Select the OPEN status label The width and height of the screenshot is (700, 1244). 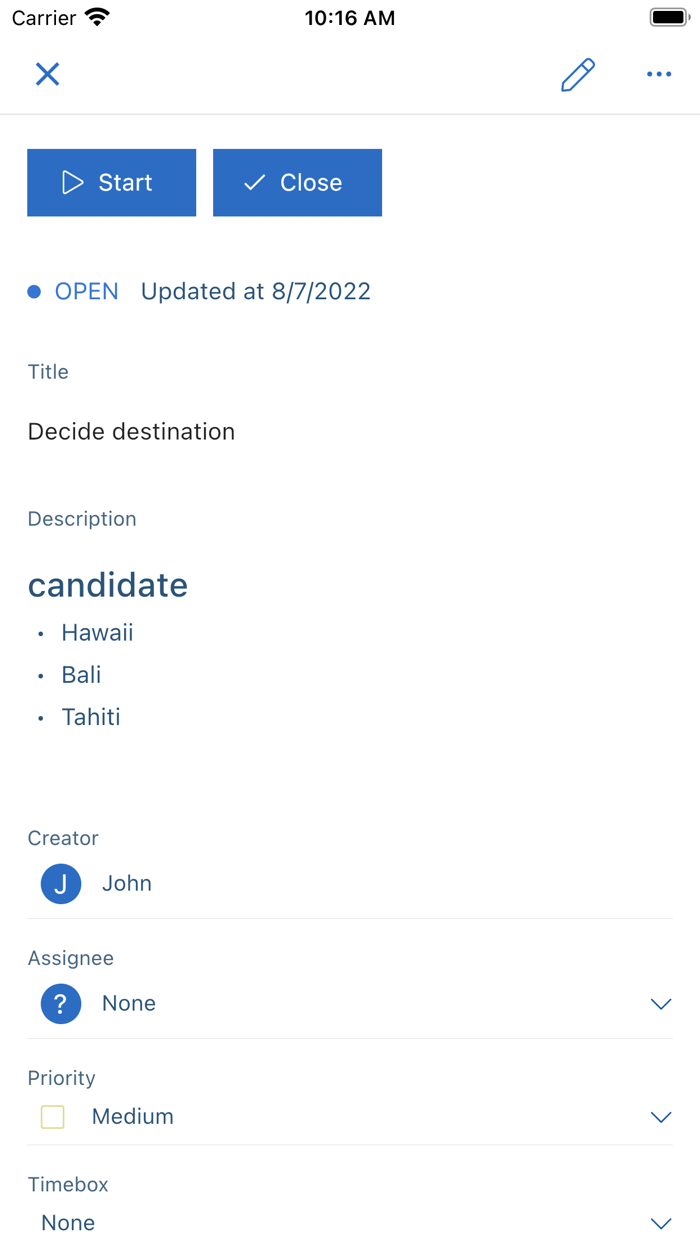(x=86, y=291)
